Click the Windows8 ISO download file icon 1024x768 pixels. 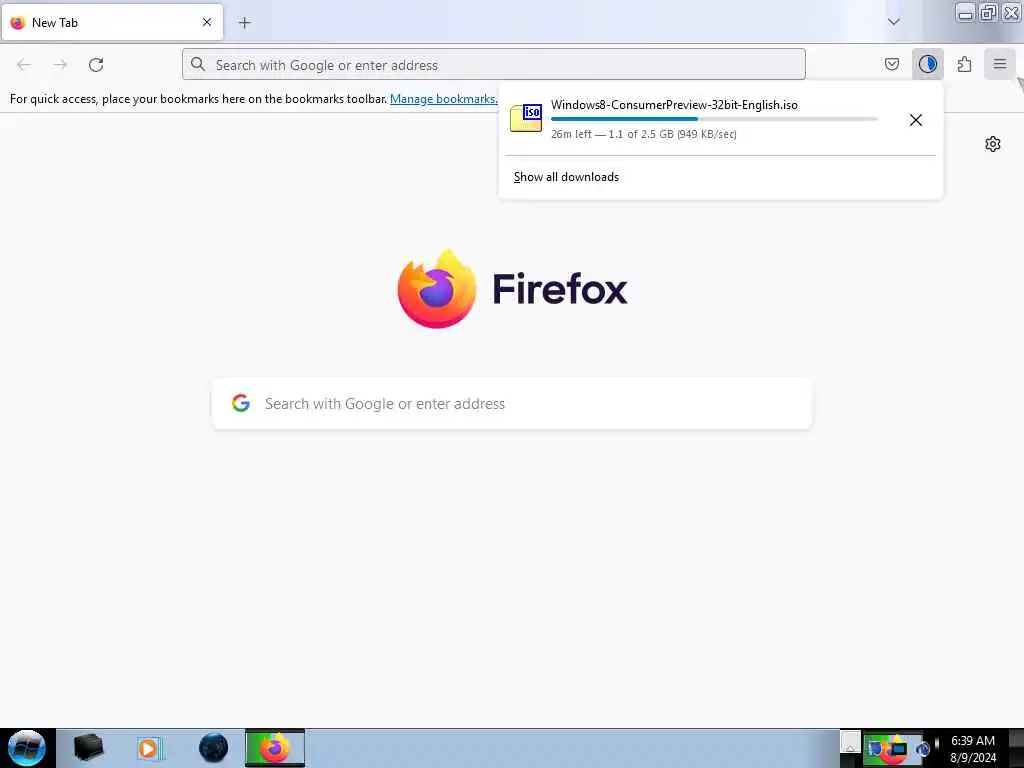pos(526,118)
